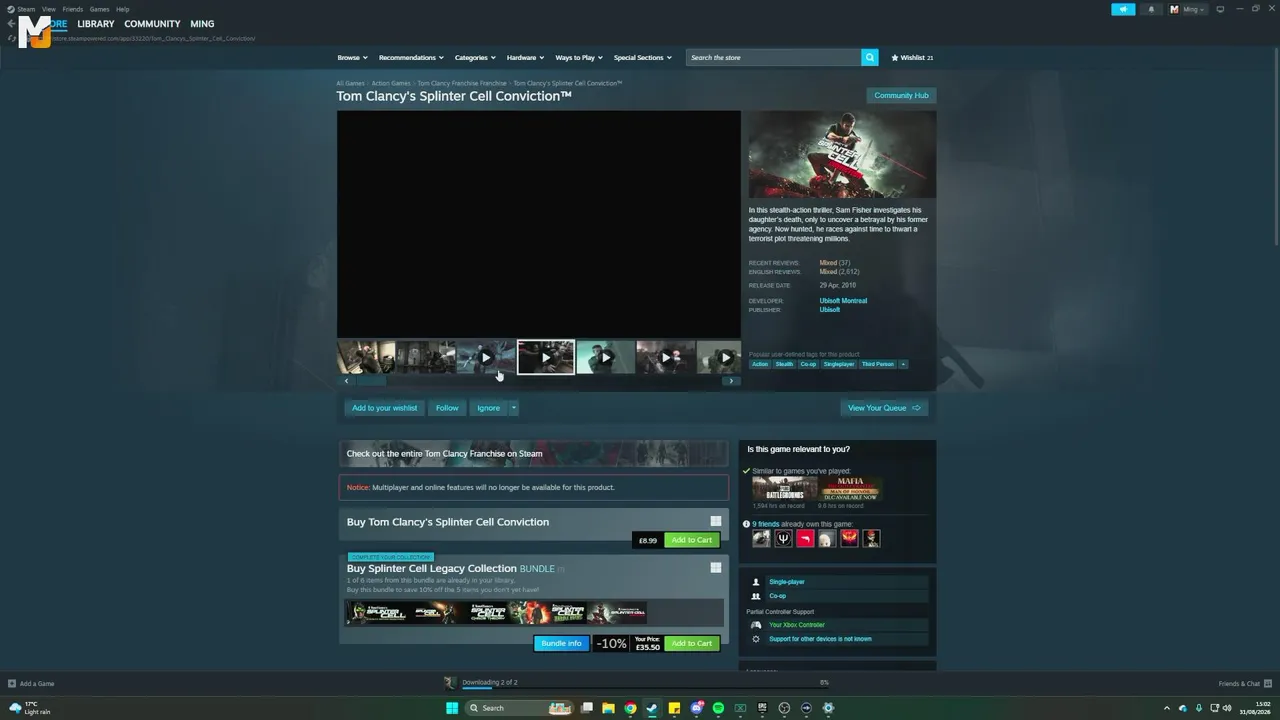This screenshot has width=1280, height=720.
Task: Open the Games menu
Action: [99, 9]
